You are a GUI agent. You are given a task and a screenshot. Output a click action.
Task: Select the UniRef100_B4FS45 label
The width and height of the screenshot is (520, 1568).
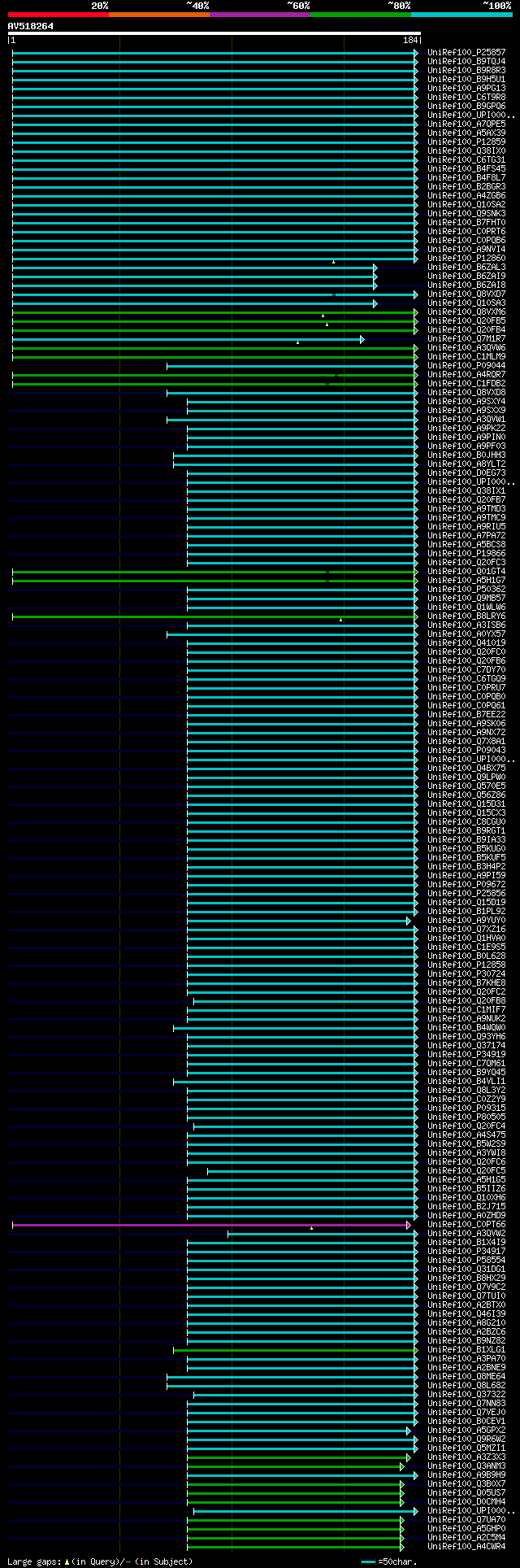pyautogui.click(x=466, y=169)
